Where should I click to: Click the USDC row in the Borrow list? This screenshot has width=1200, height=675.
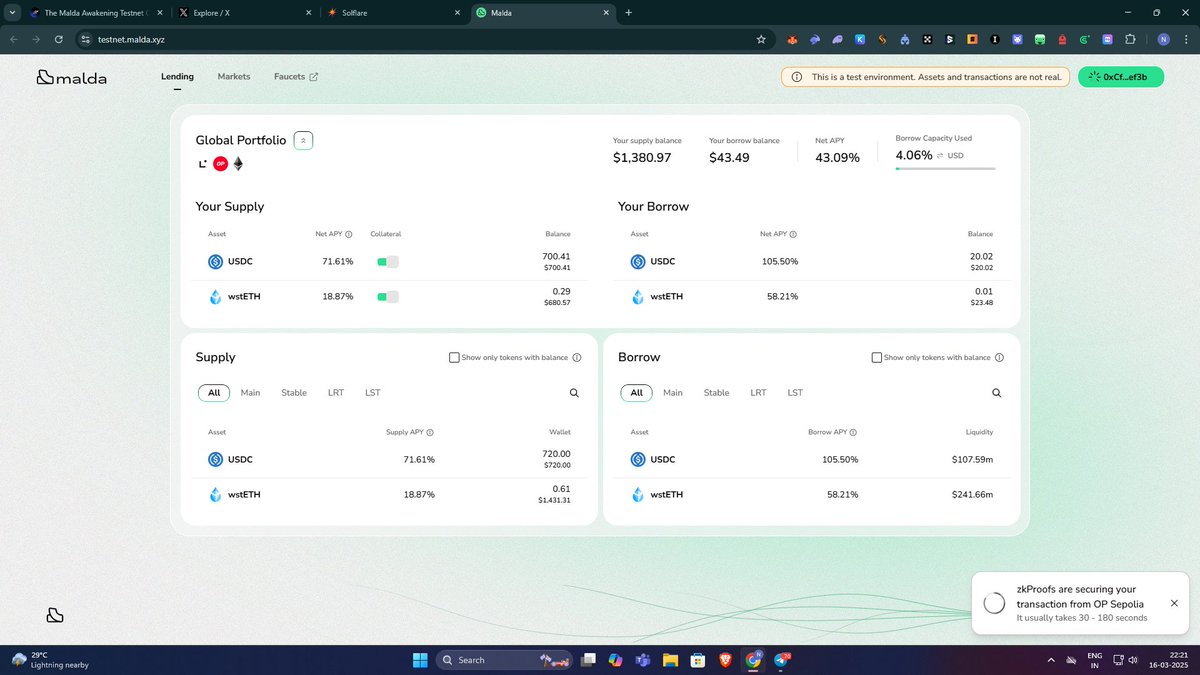click(x=811, y=460)
